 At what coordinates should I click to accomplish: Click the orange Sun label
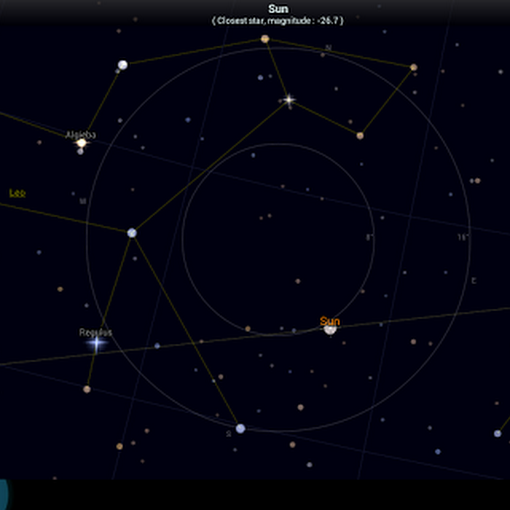pos(330,321)
